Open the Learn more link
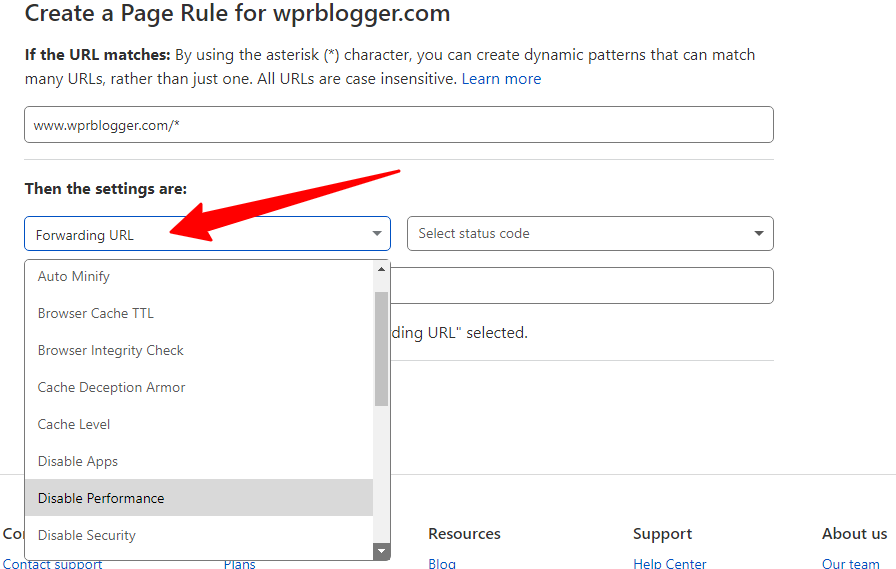896x569 pixels. 501,79
